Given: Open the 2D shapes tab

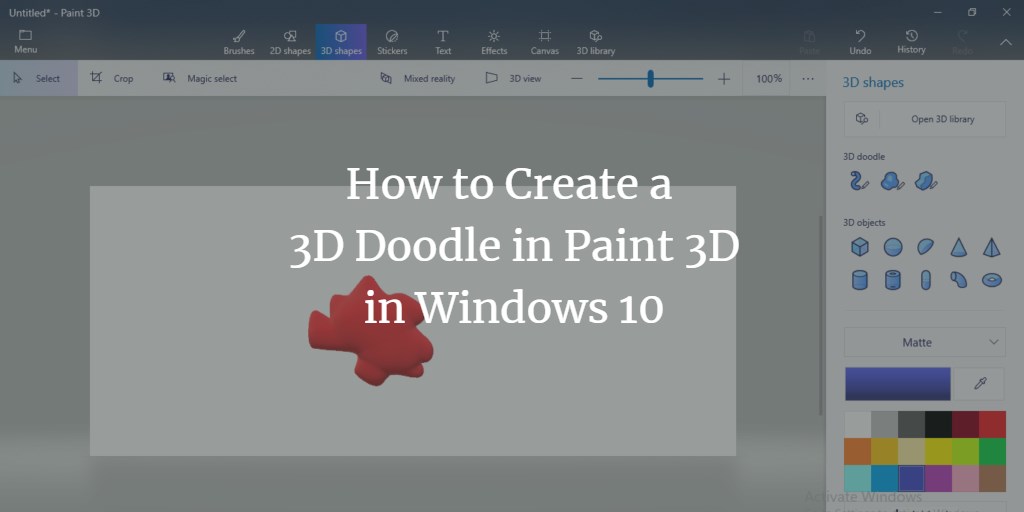Looking at the screenshot, I should coord(290,42).
